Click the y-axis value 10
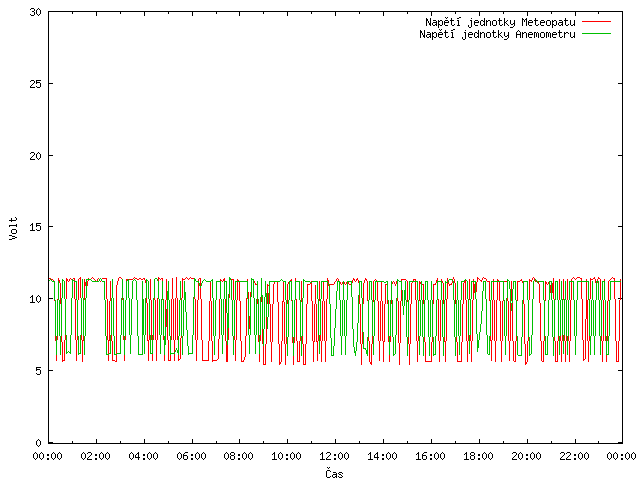Screen dimensions: 640x480 click(36, 299)
